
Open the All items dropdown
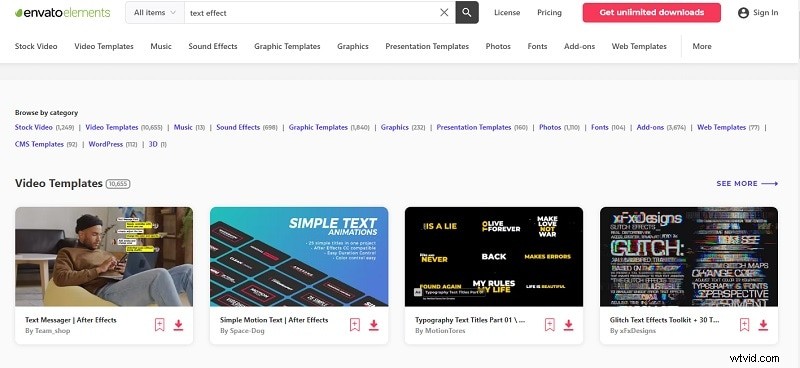point(155,13)
